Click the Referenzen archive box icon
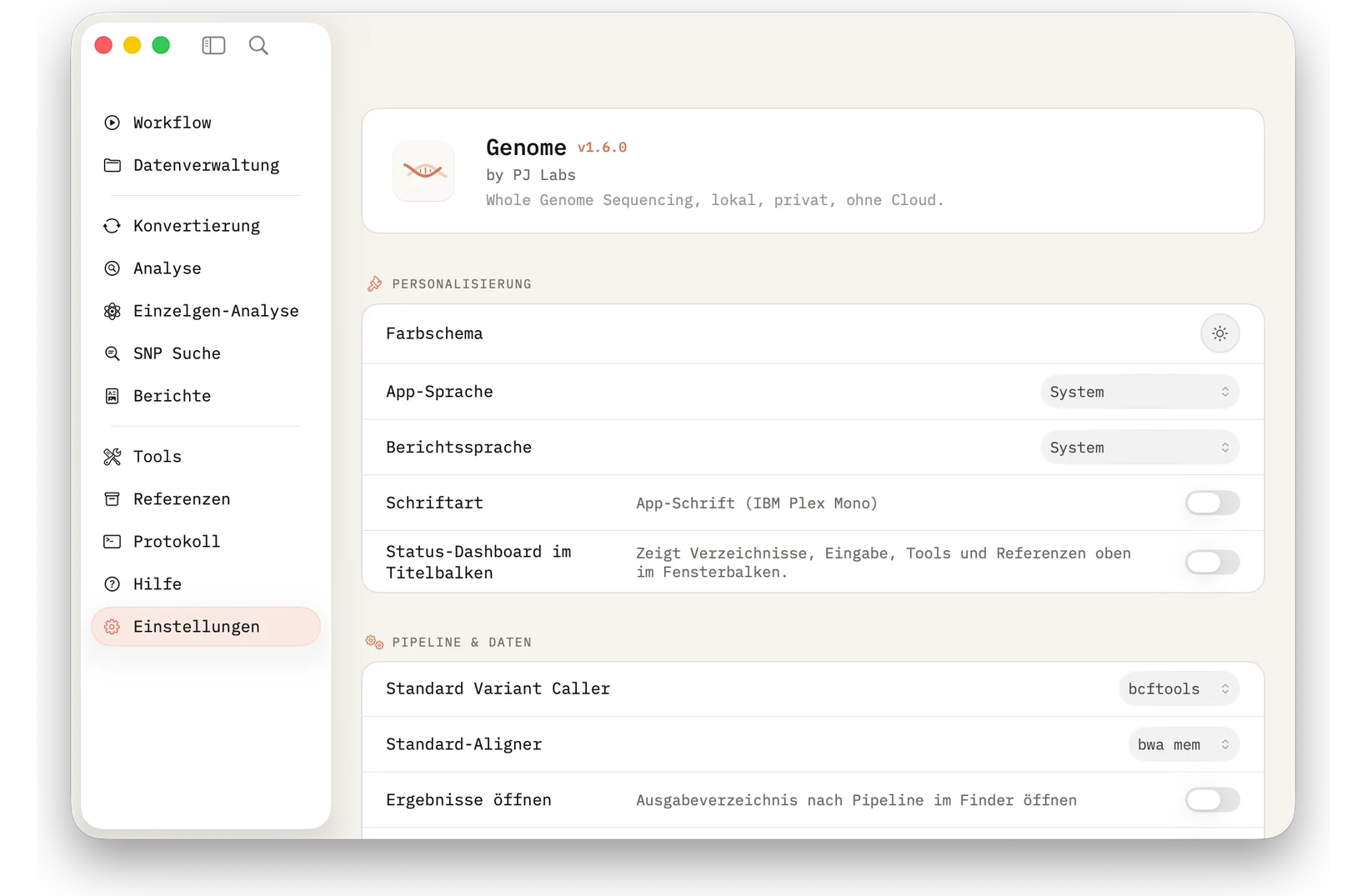Screen dimensions: 1367x896 pos(112,499)
